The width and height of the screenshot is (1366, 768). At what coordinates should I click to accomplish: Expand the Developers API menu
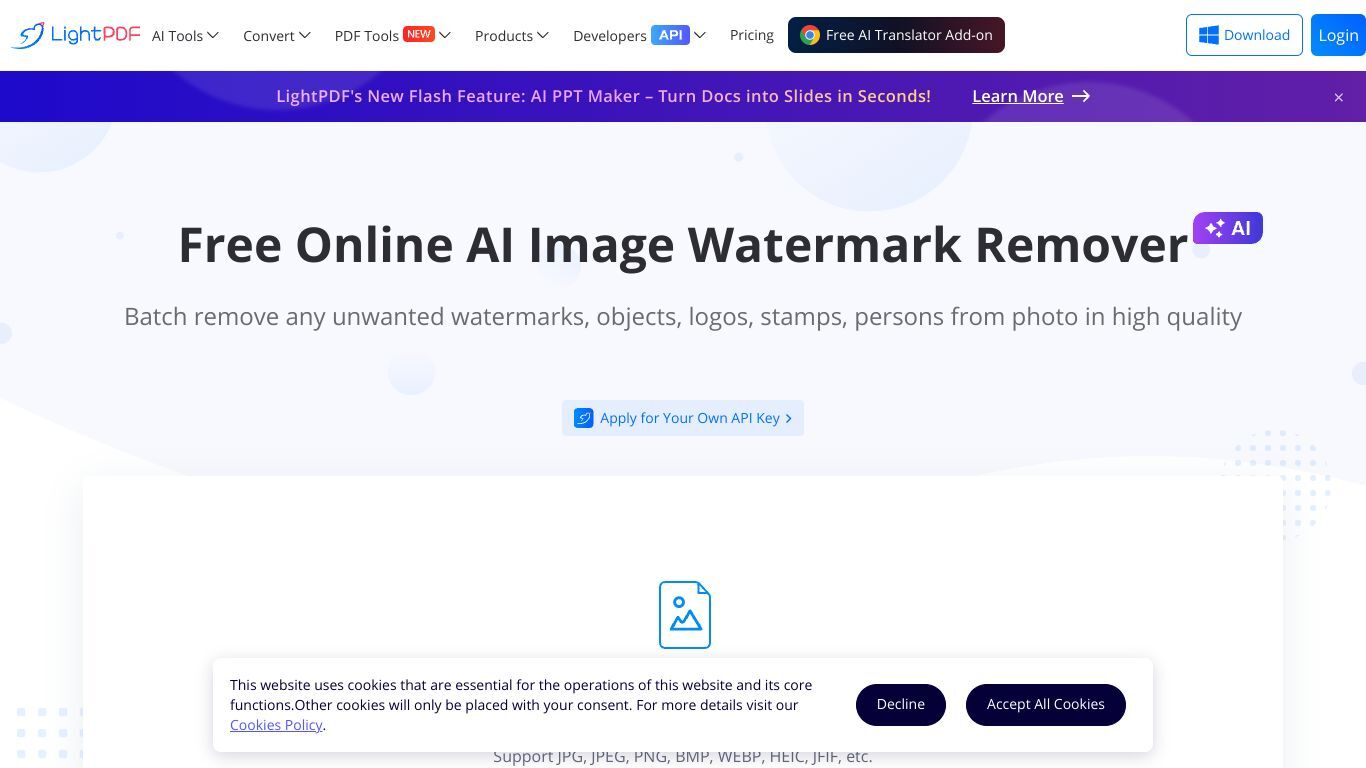click(639, 35)
